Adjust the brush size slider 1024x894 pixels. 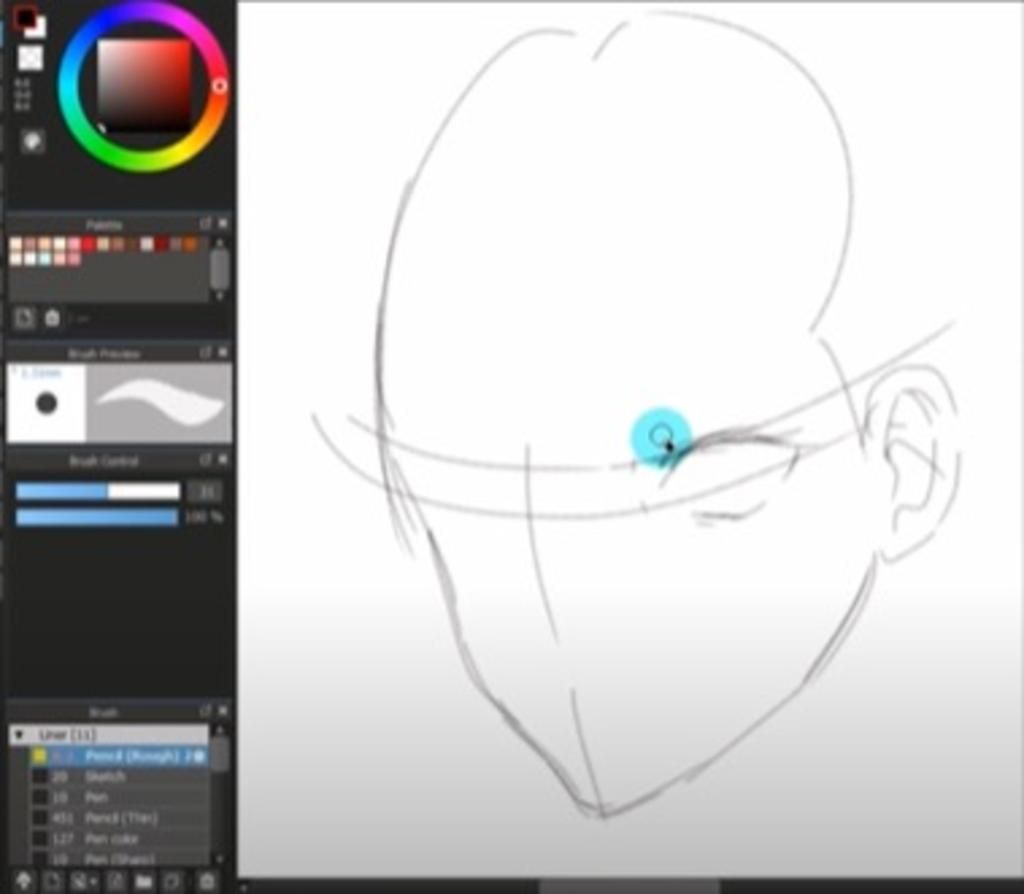(x=98, y=491)
